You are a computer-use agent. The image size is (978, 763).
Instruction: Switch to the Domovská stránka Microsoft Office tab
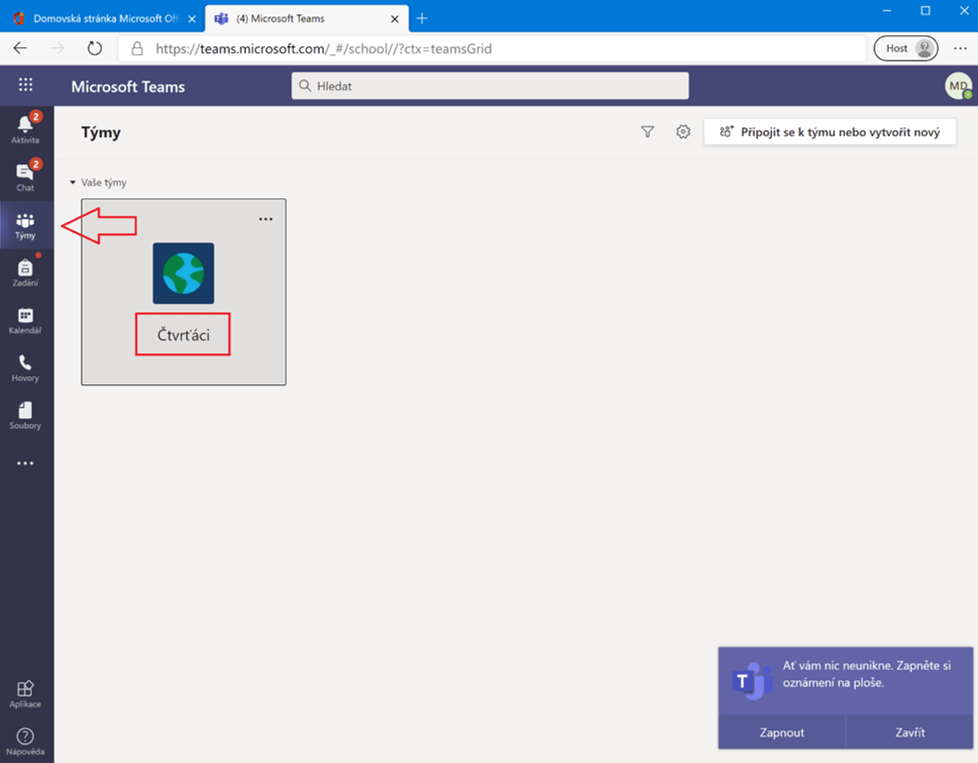(100, 18)
